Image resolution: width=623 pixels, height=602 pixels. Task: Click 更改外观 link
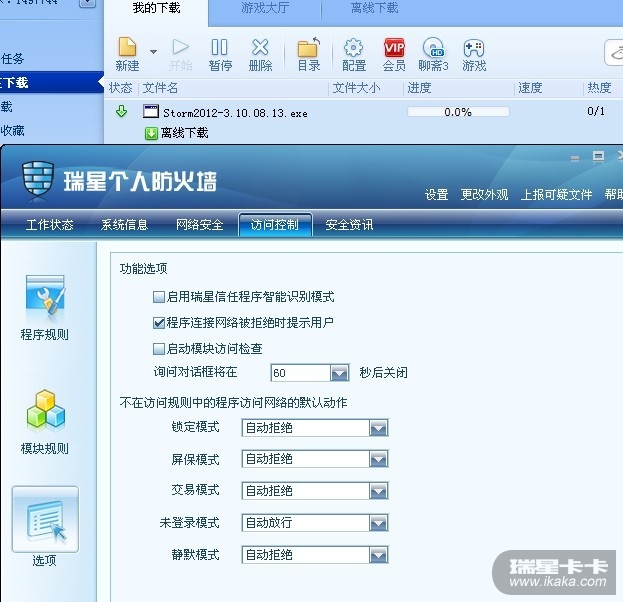click(x=484, y=195)
